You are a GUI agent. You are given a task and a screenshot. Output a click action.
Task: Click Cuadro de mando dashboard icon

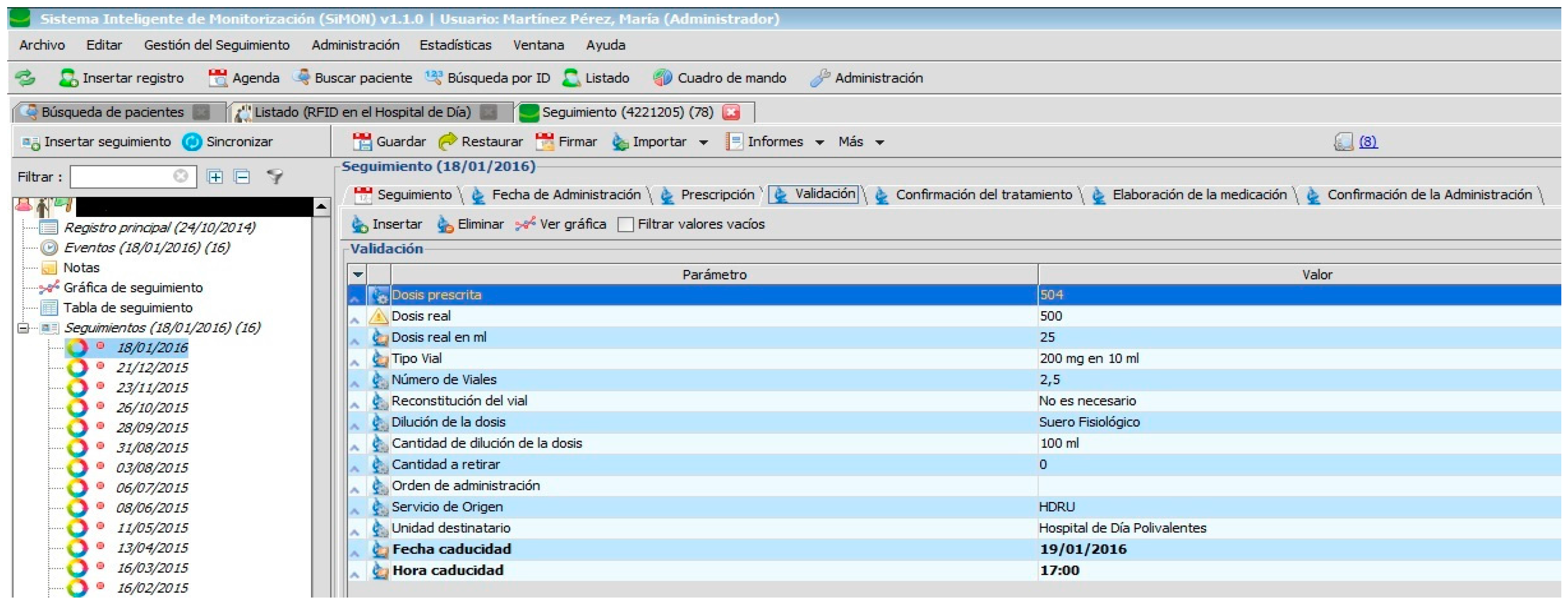pyautogui.click(x=662, y=78)
